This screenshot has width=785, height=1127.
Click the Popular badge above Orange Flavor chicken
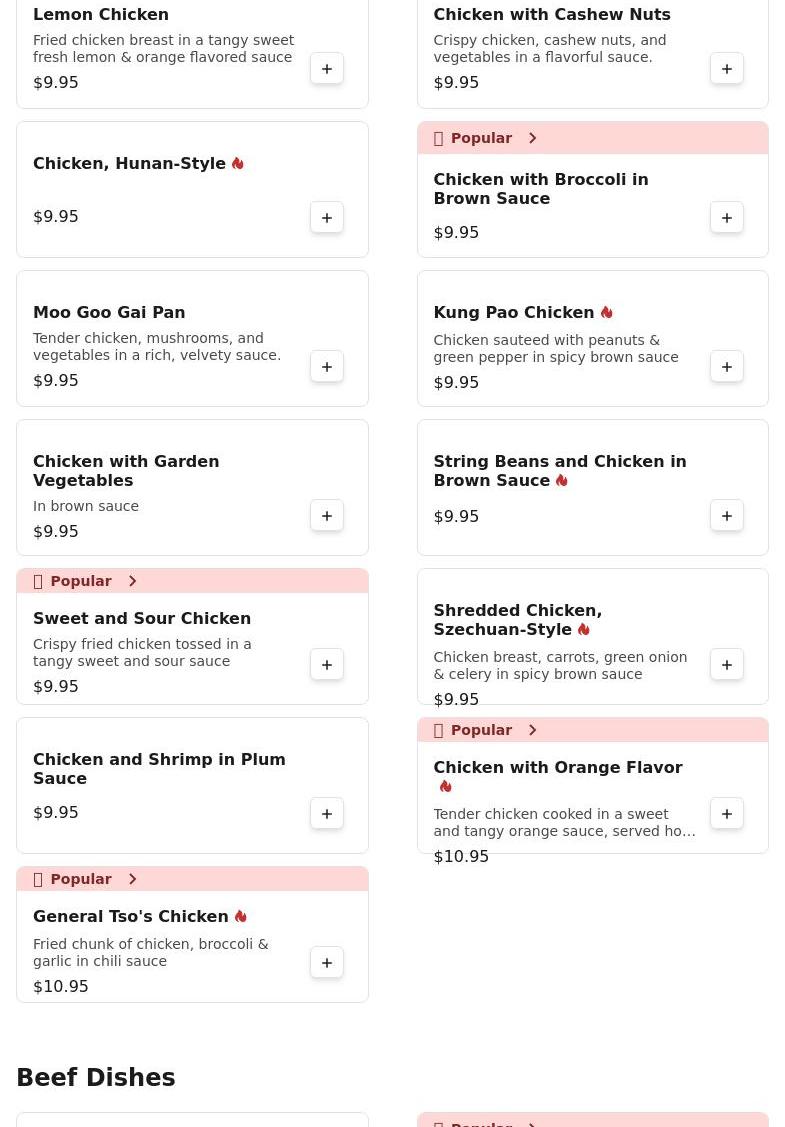pyautogui.click(x=481, y=730)
